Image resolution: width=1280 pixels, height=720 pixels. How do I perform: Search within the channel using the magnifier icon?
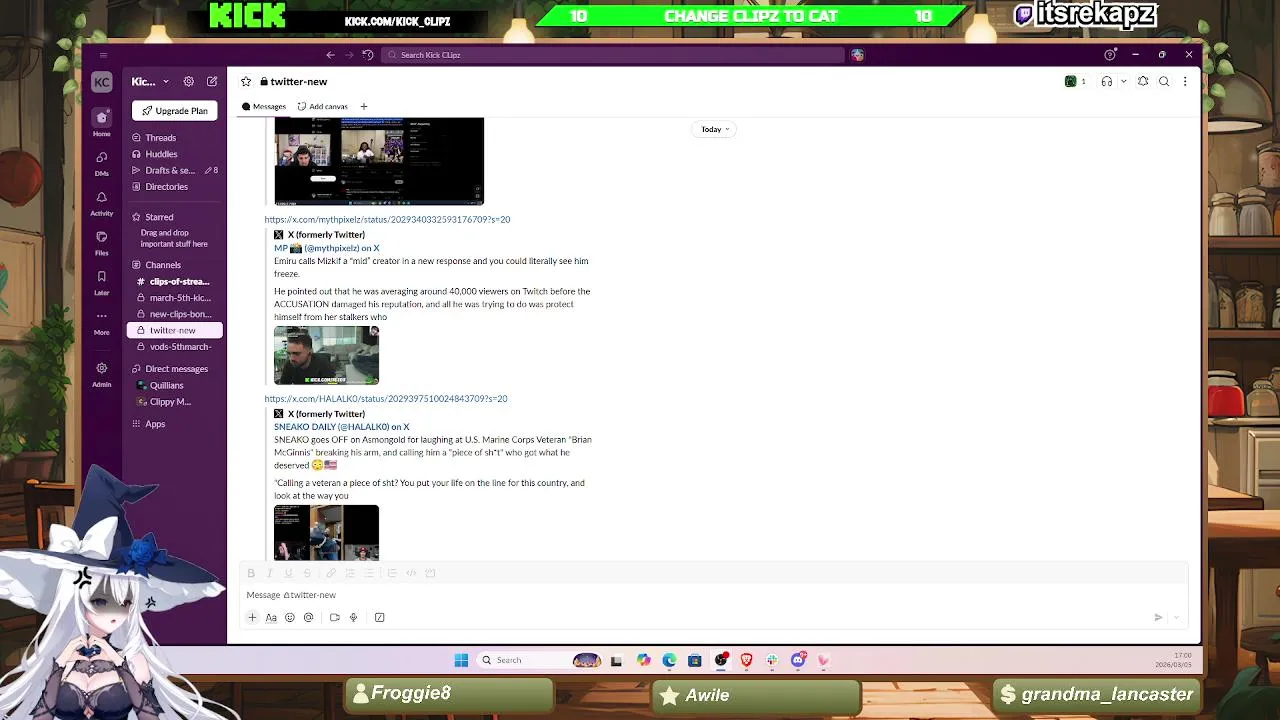[x=1164, y=82]
